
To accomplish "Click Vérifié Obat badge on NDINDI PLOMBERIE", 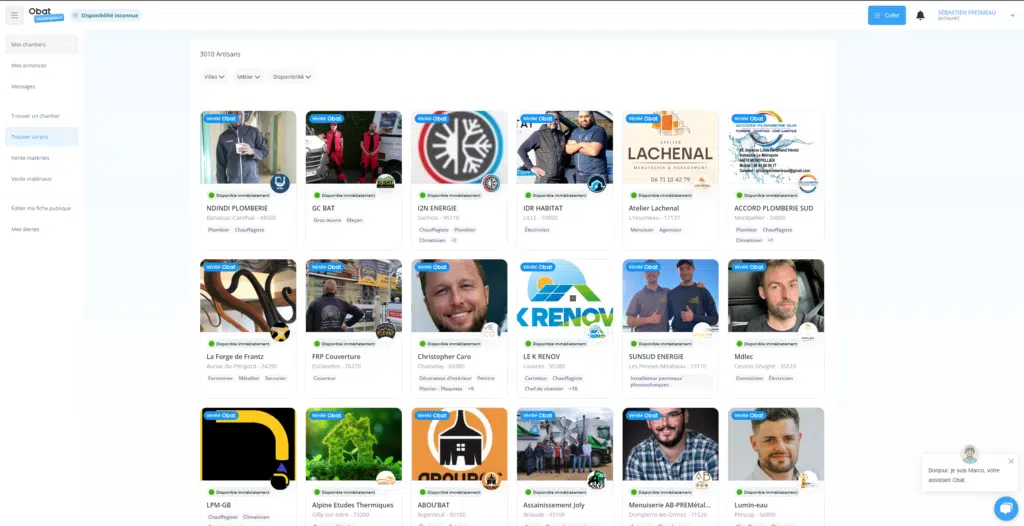I will [221, 119].
